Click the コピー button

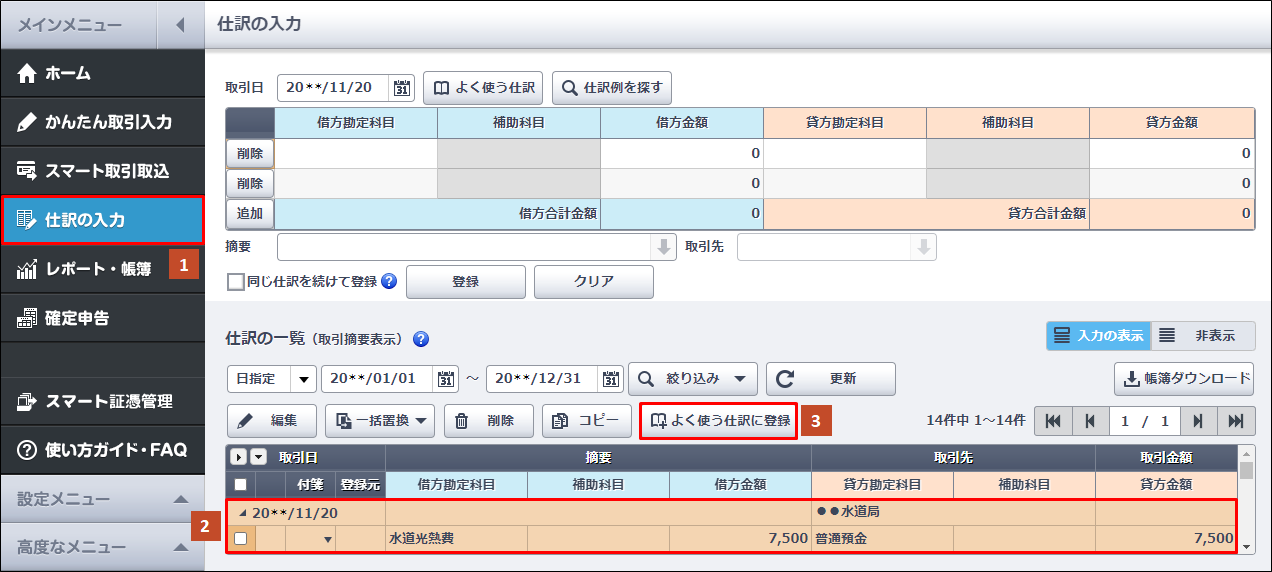pos(587,421)
